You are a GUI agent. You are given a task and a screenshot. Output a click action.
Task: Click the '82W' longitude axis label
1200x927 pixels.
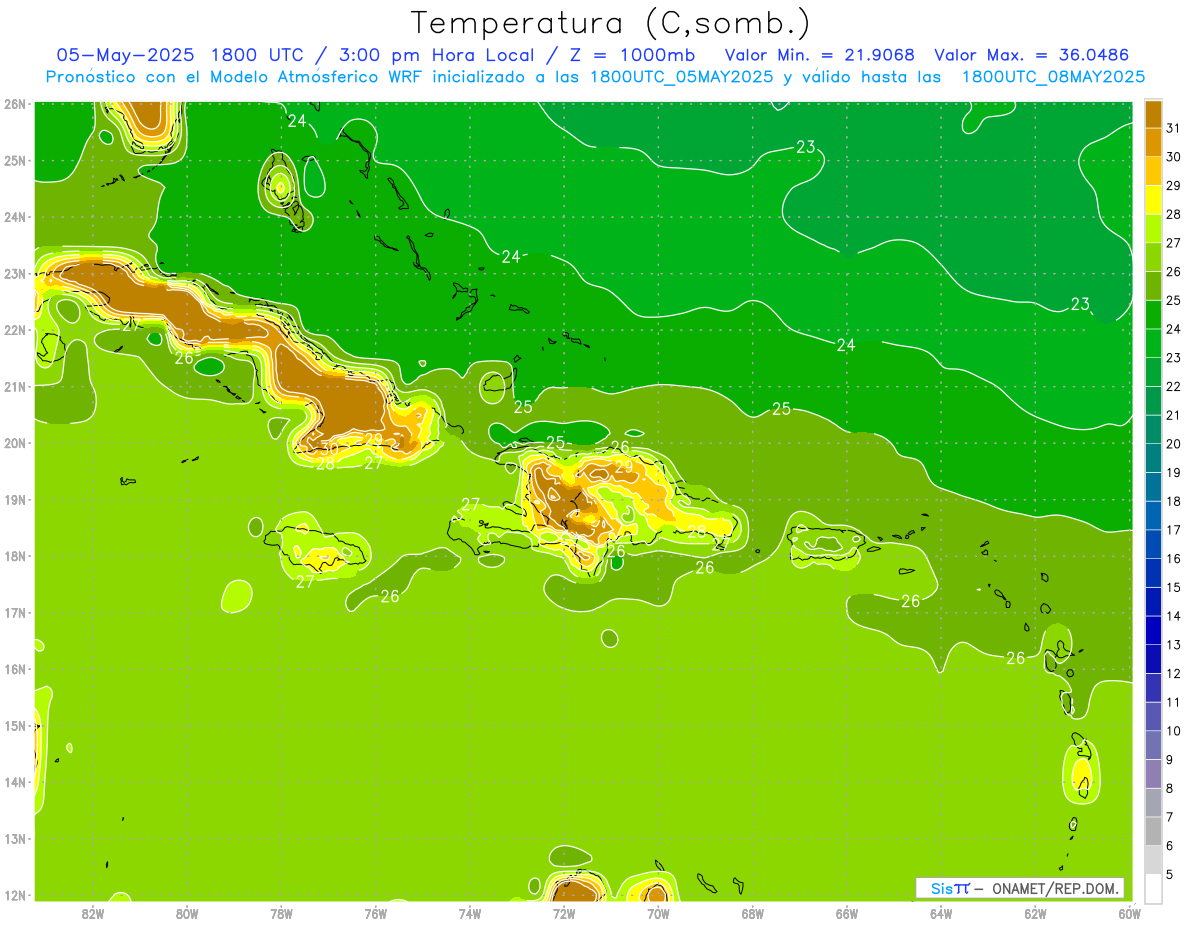pyautogui.click(x=92, y=913)
